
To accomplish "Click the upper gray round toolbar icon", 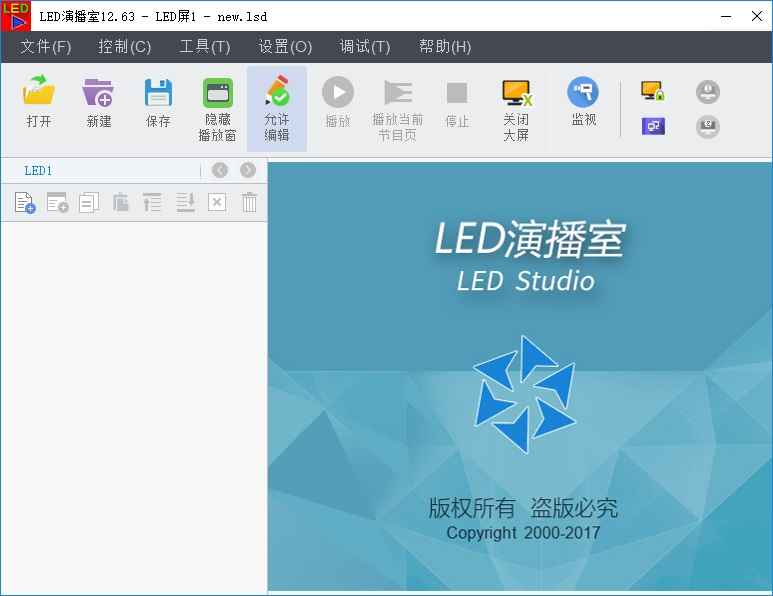I will tap(708, 92).
